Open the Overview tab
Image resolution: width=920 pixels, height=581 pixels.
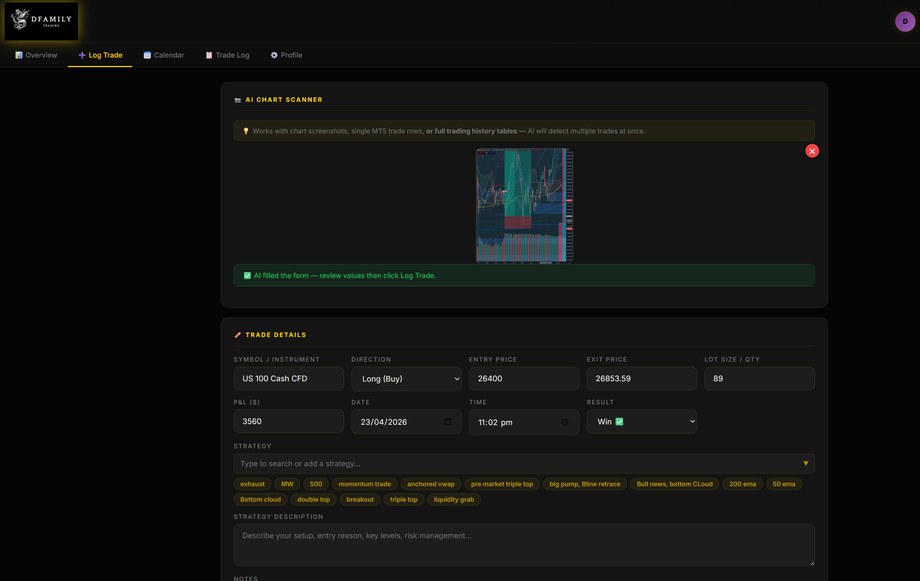click(x=36, y=55)
